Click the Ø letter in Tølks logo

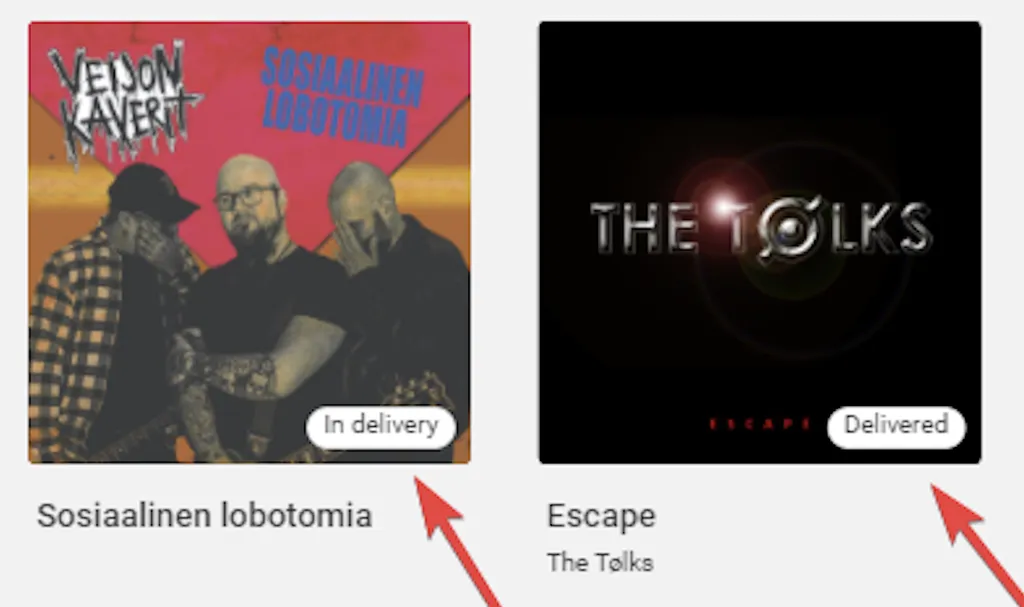tap(789, 230)
